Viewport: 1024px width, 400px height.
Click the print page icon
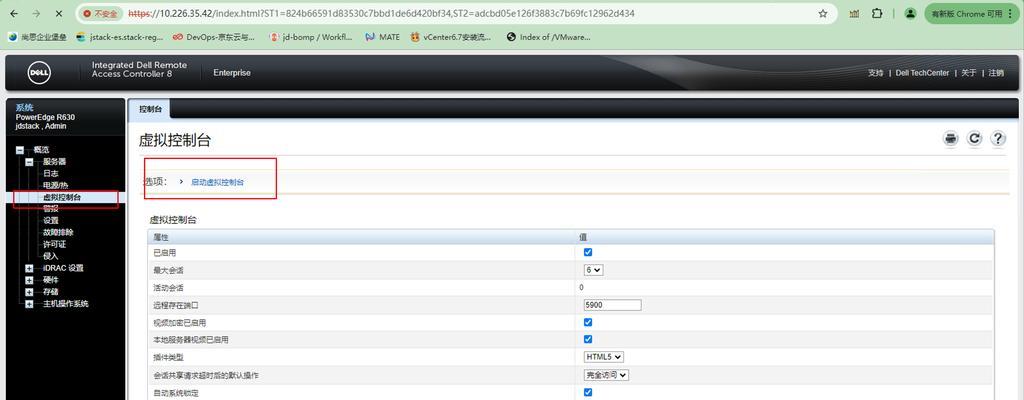tap(951, 138)
